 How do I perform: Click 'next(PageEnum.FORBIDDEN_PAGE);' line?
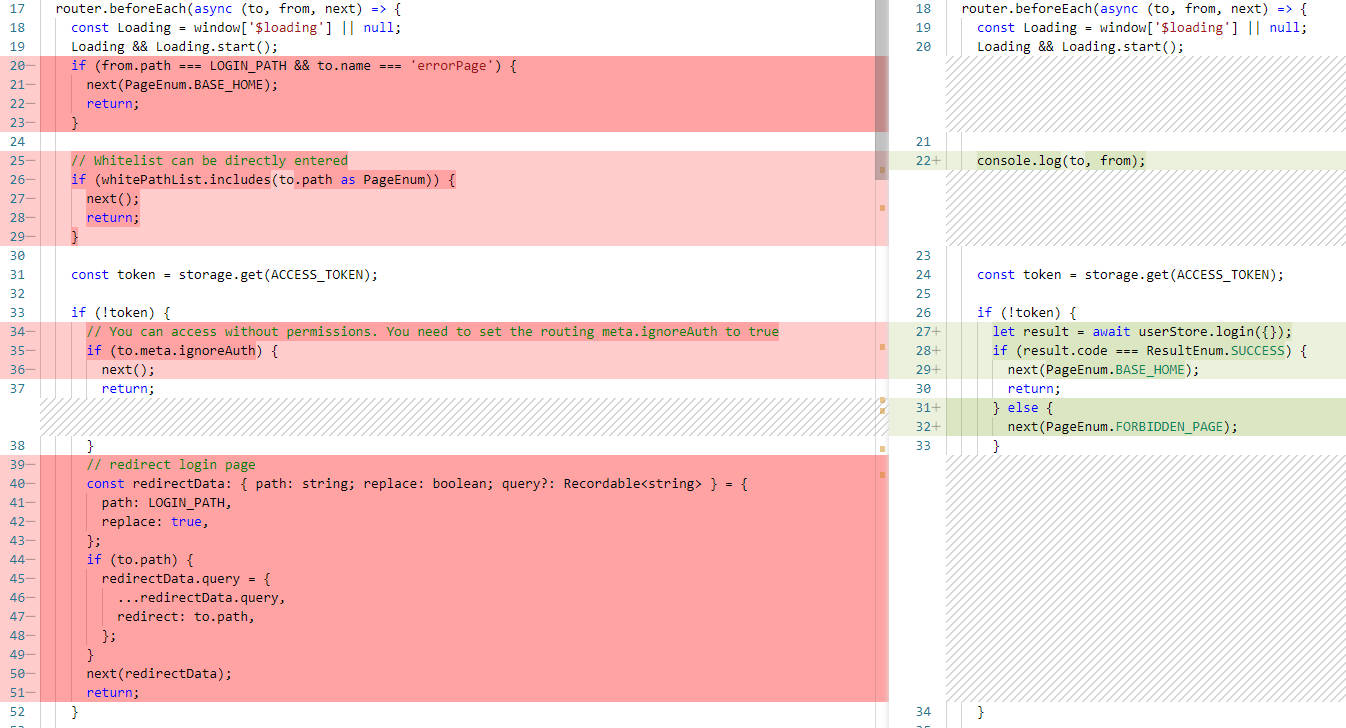coord(1123,426)
